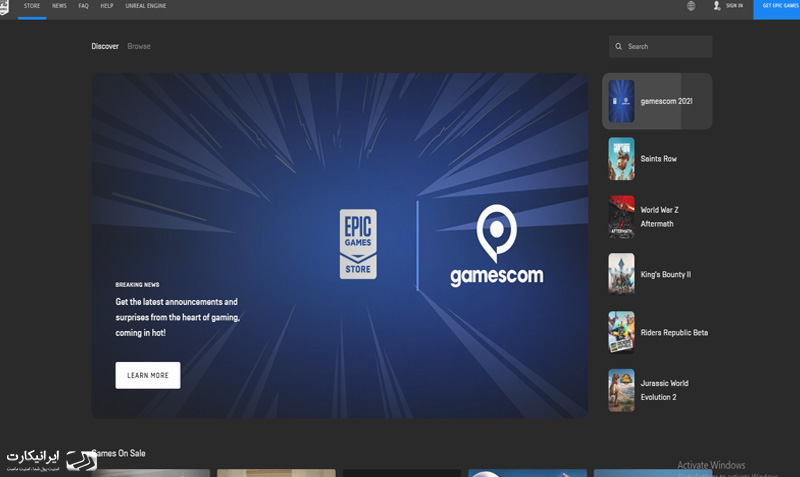Image resolution: width=800 pixels, height=477 pixels.
Task: Click the Breaking News label
Action: [137, 285]
